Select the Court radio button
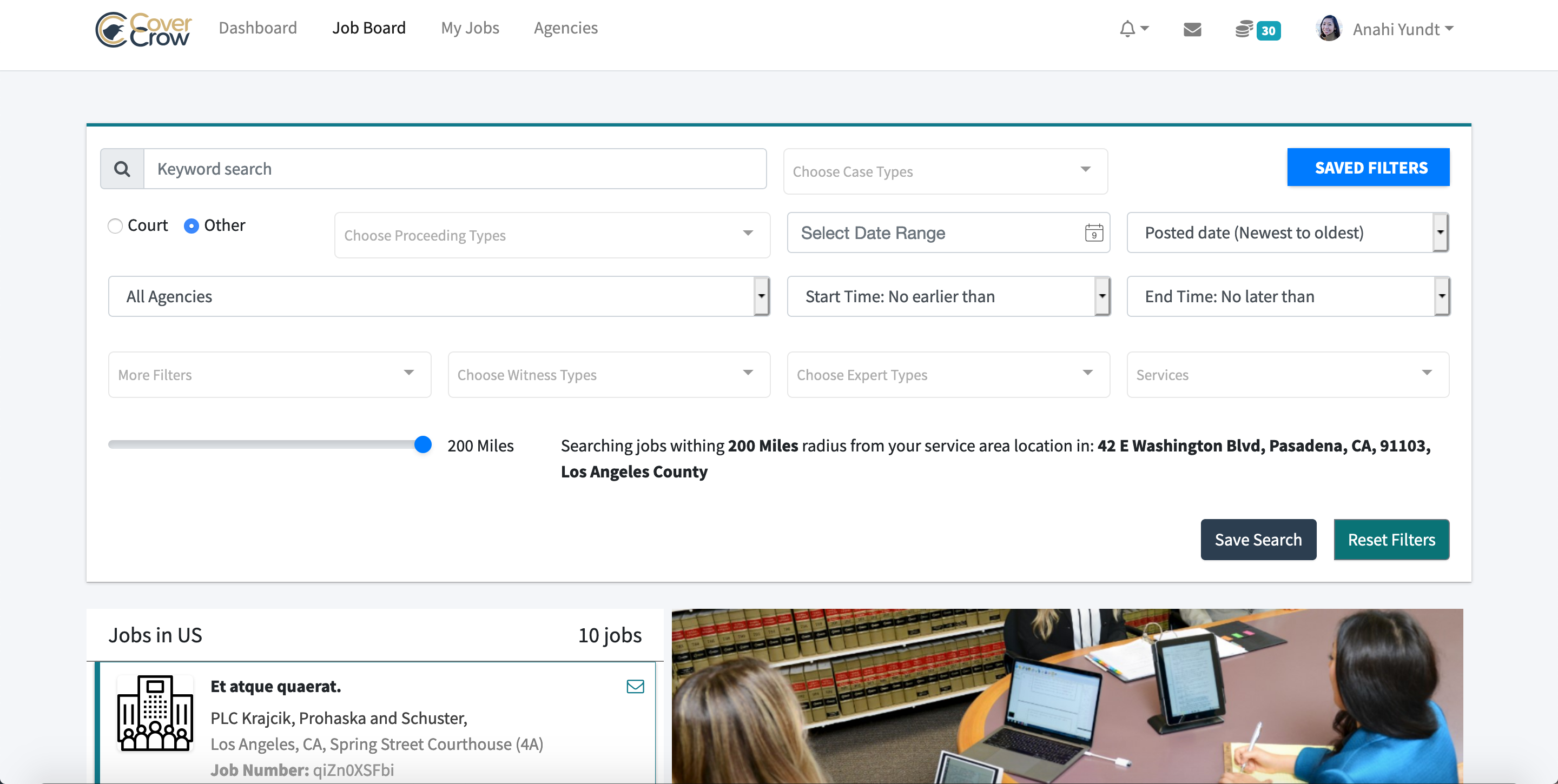The image size is (1558, 784). (x=115, y=225)
